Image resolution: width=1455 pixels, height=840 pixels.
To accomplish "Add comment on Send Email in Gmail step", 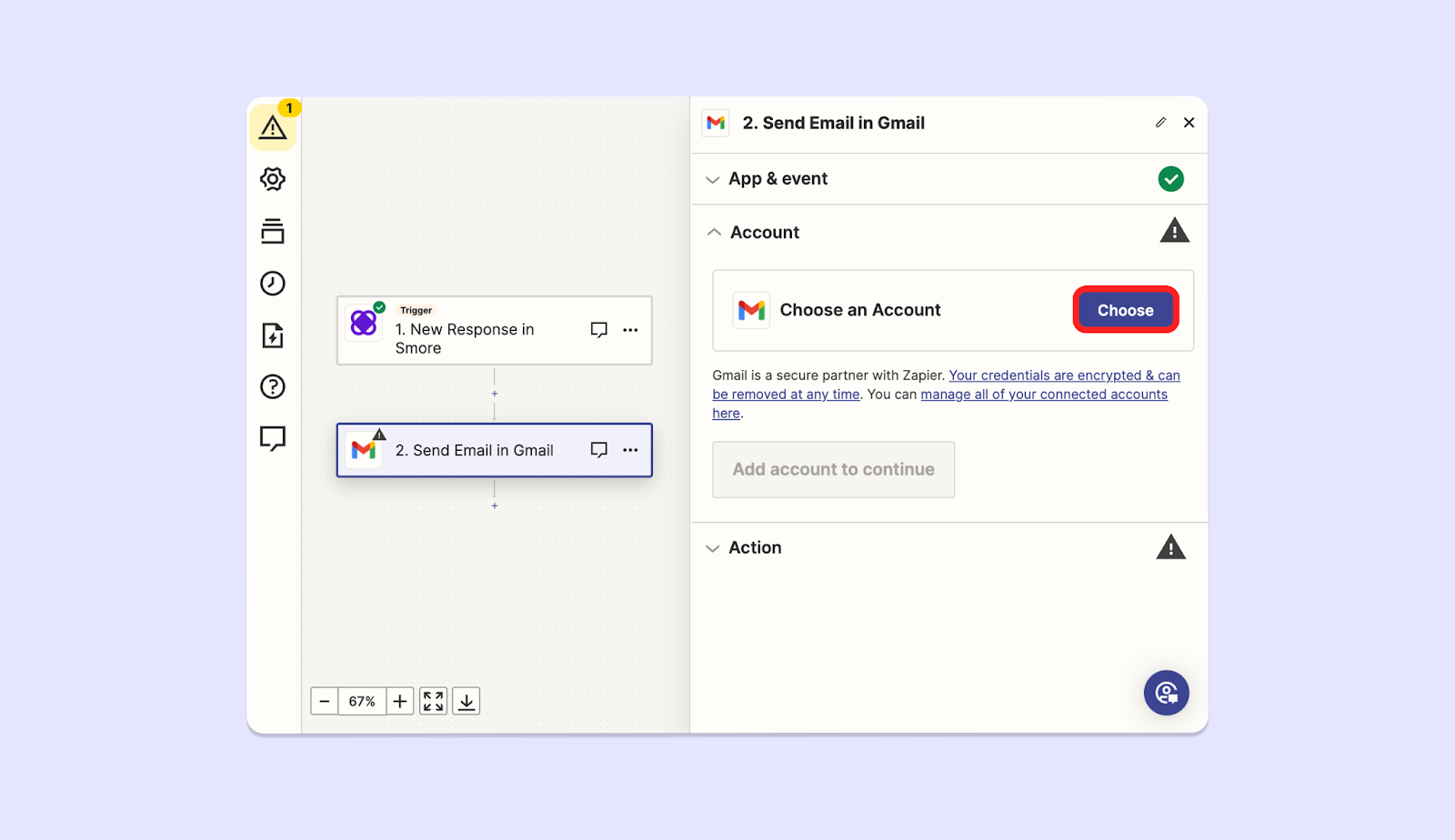I will click(598, 450).
